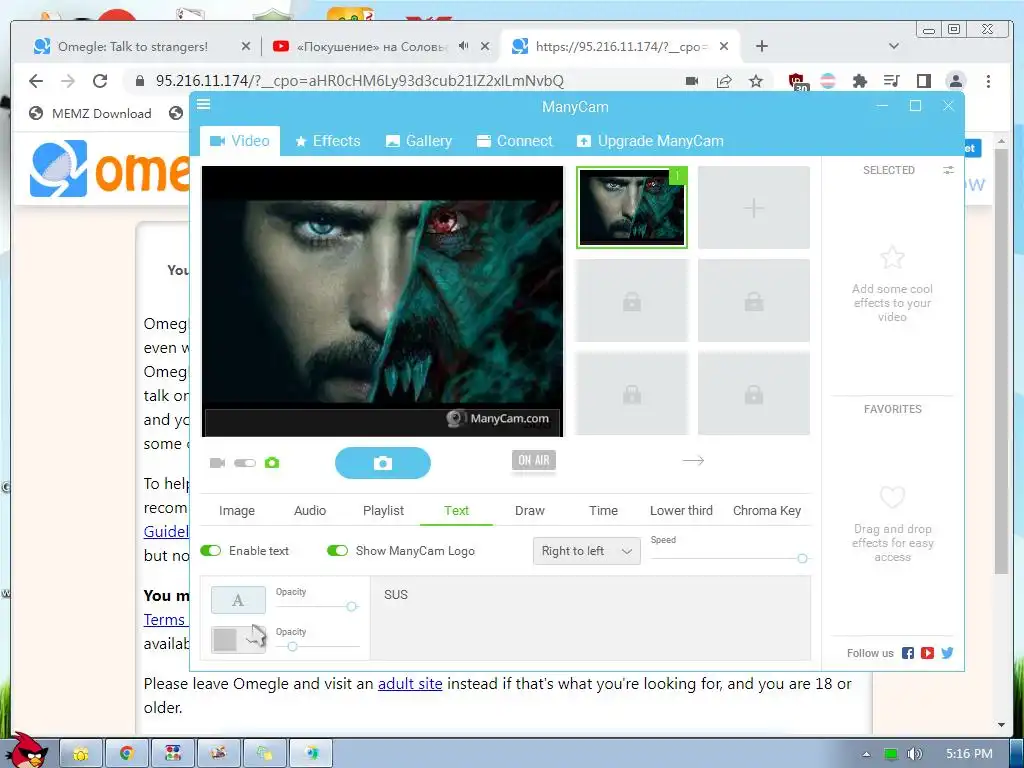
Task: Expand the Chrome tab search chevron
Action: tap(894, 46)
